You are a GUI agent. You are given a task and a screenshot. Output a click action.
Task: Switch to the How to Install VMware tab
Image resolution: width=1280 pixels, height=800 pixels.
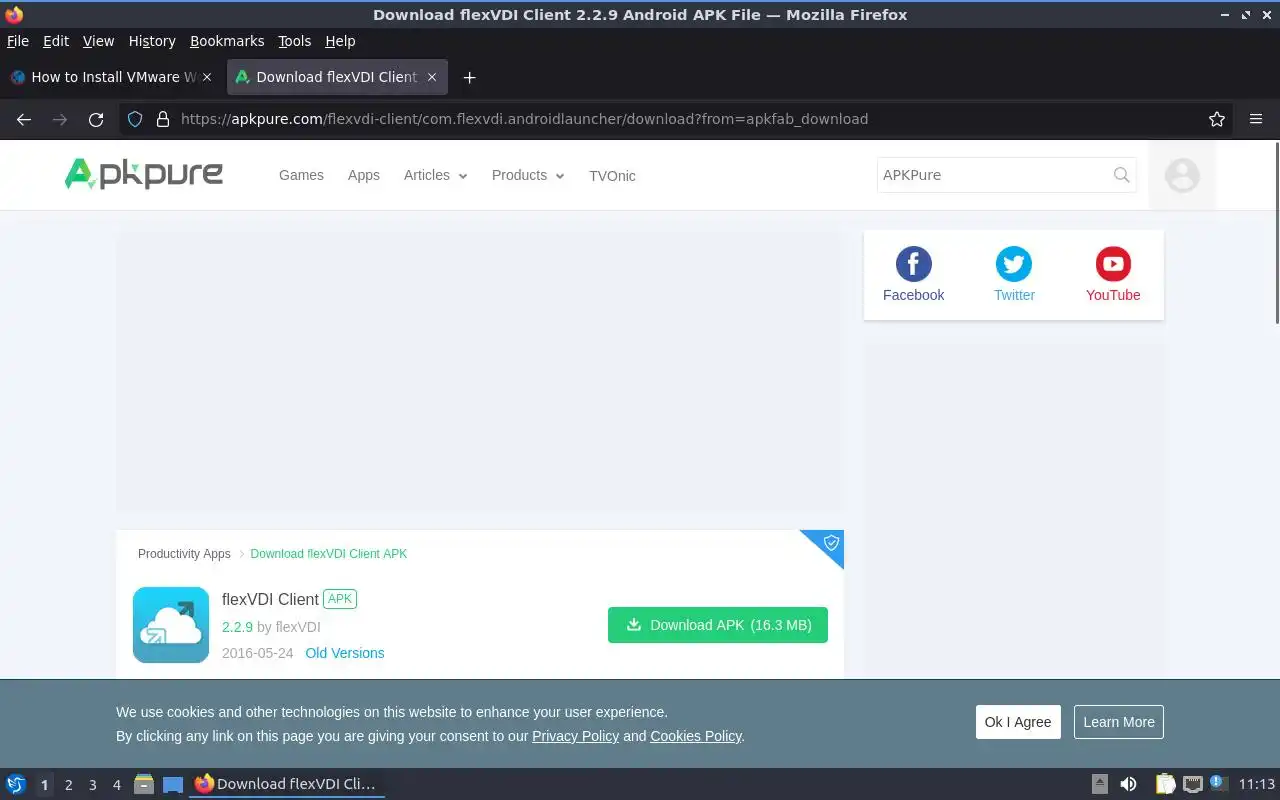[x=110, y=77]
